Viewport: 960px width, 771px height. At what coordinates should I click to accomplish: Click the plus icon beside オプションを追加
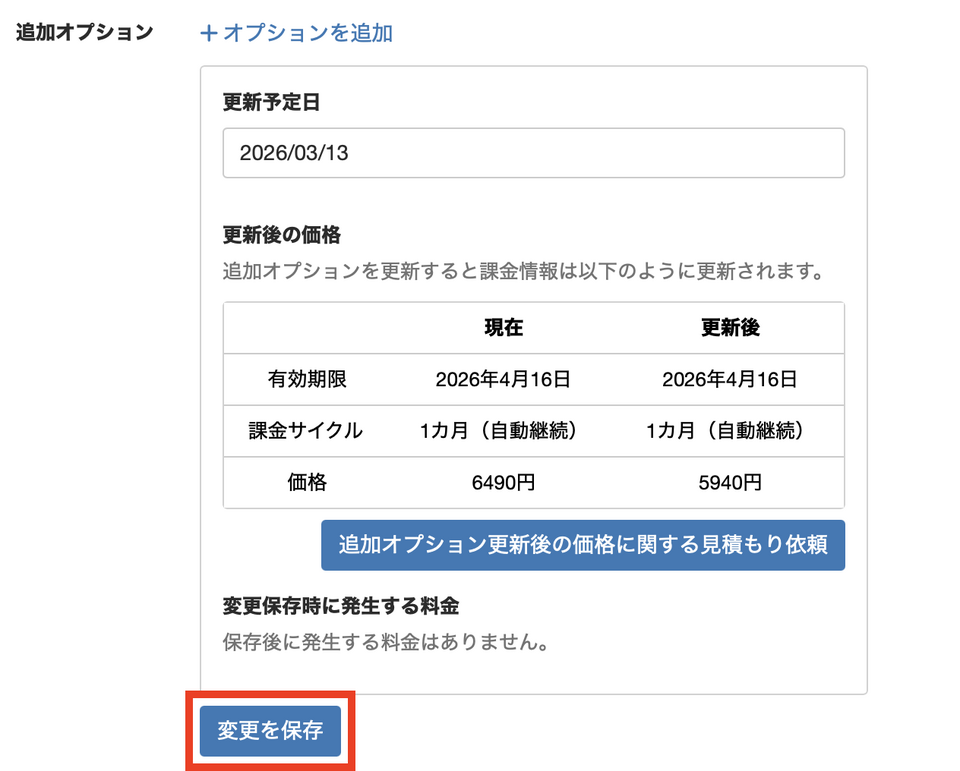pos(209,33)
